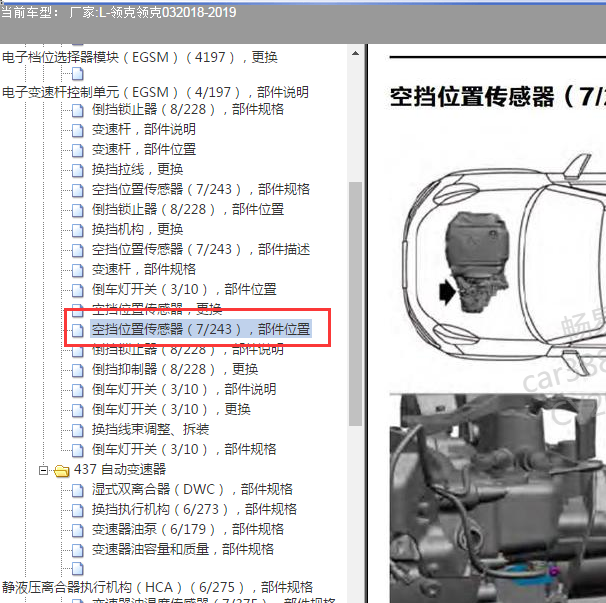Open 空挡位置传感器（7/243），部件描述
Screen dimensions: 606x603
(201, 249)
